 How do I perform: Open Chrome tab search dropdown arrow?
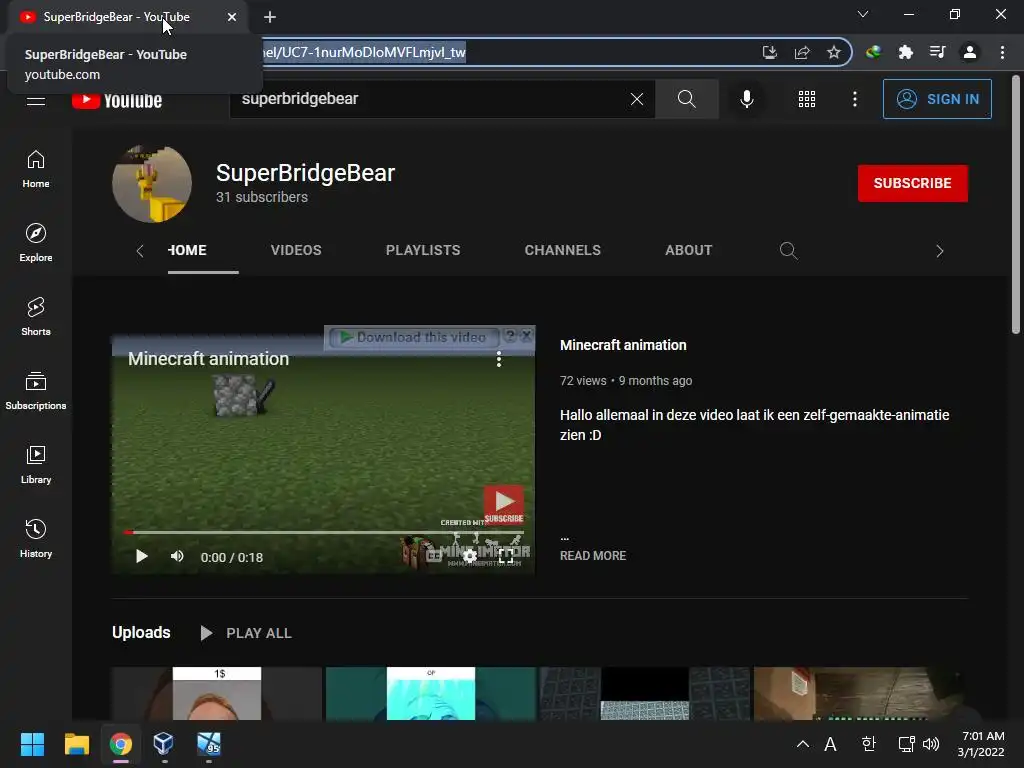[863, 14]
